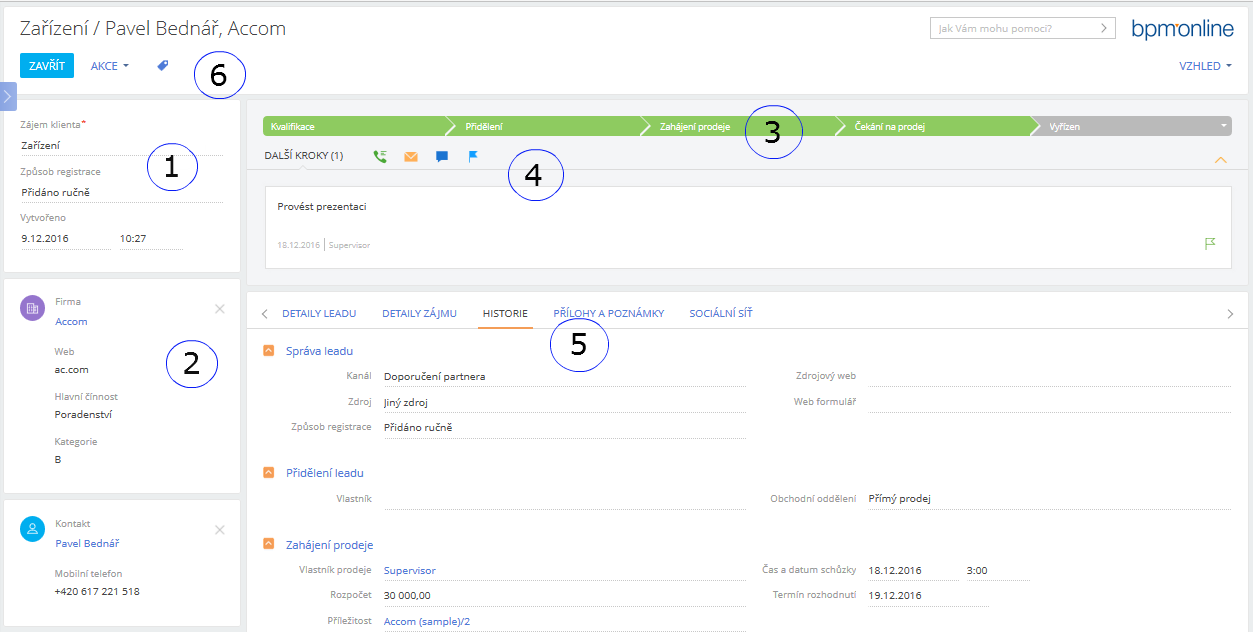The height and width of the screenshot is (632, 1253).
Task: Select the Přidělení stage
Action: pos(548,127)
